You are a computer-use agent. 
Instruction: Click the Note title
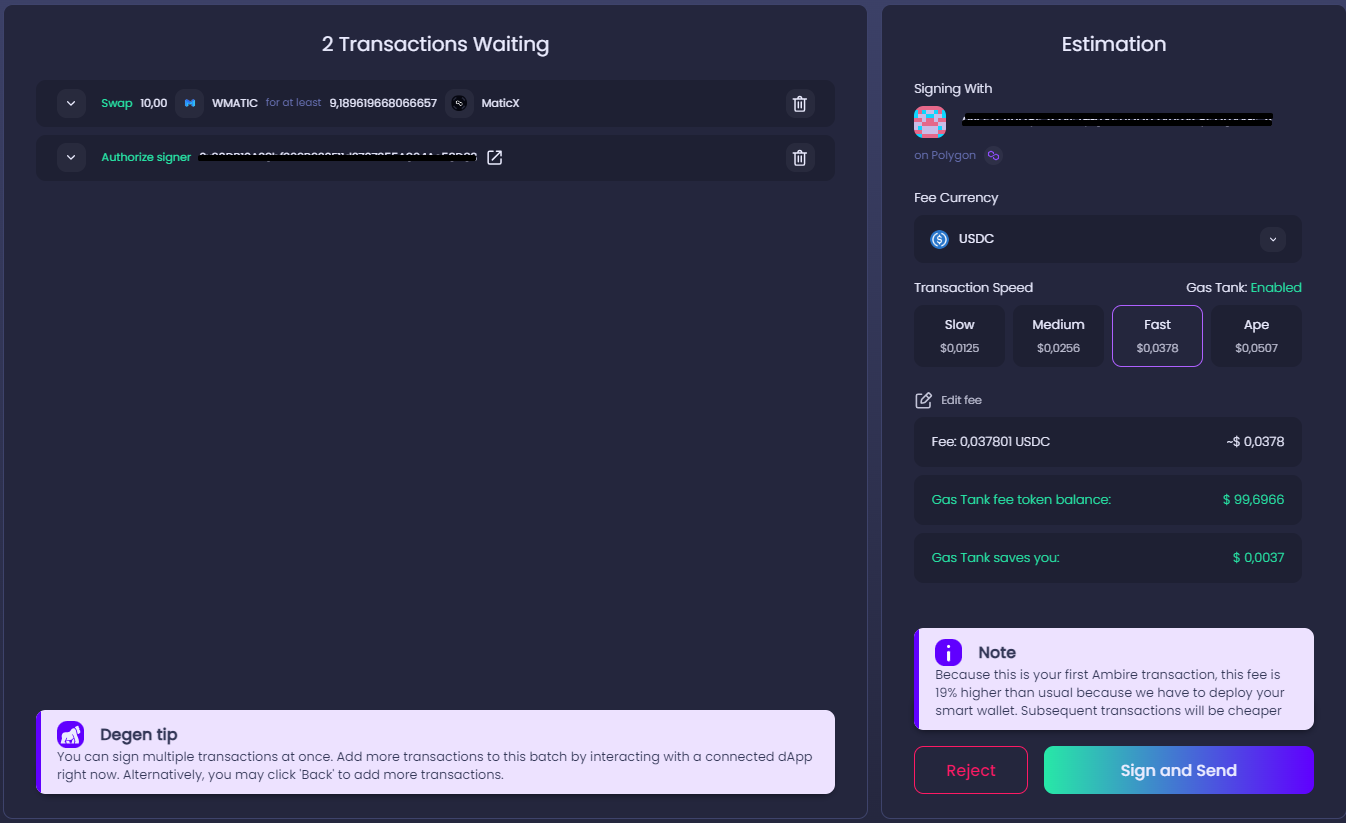[997, 652]
